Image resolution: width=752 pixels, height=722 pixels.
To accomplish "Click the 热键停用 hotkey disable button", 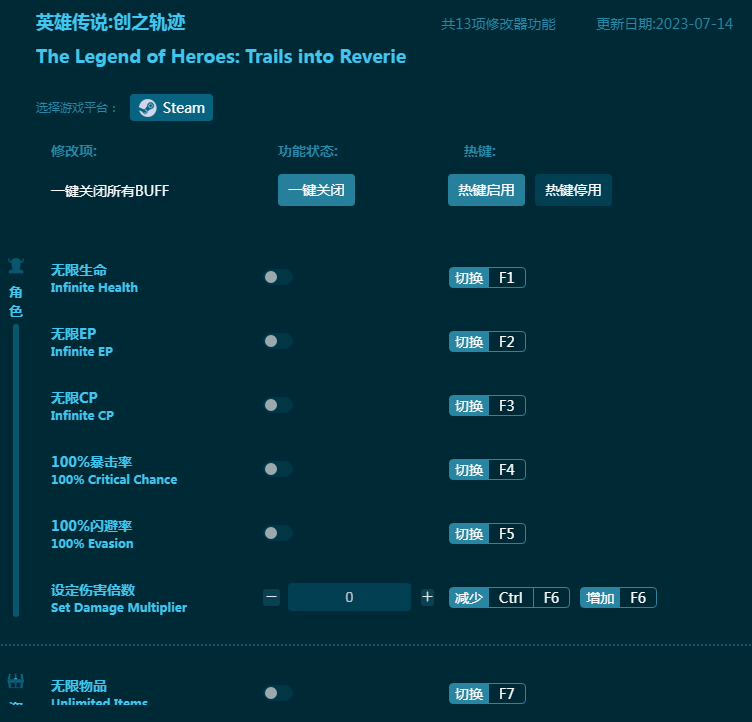I will (x=573, y=190).
